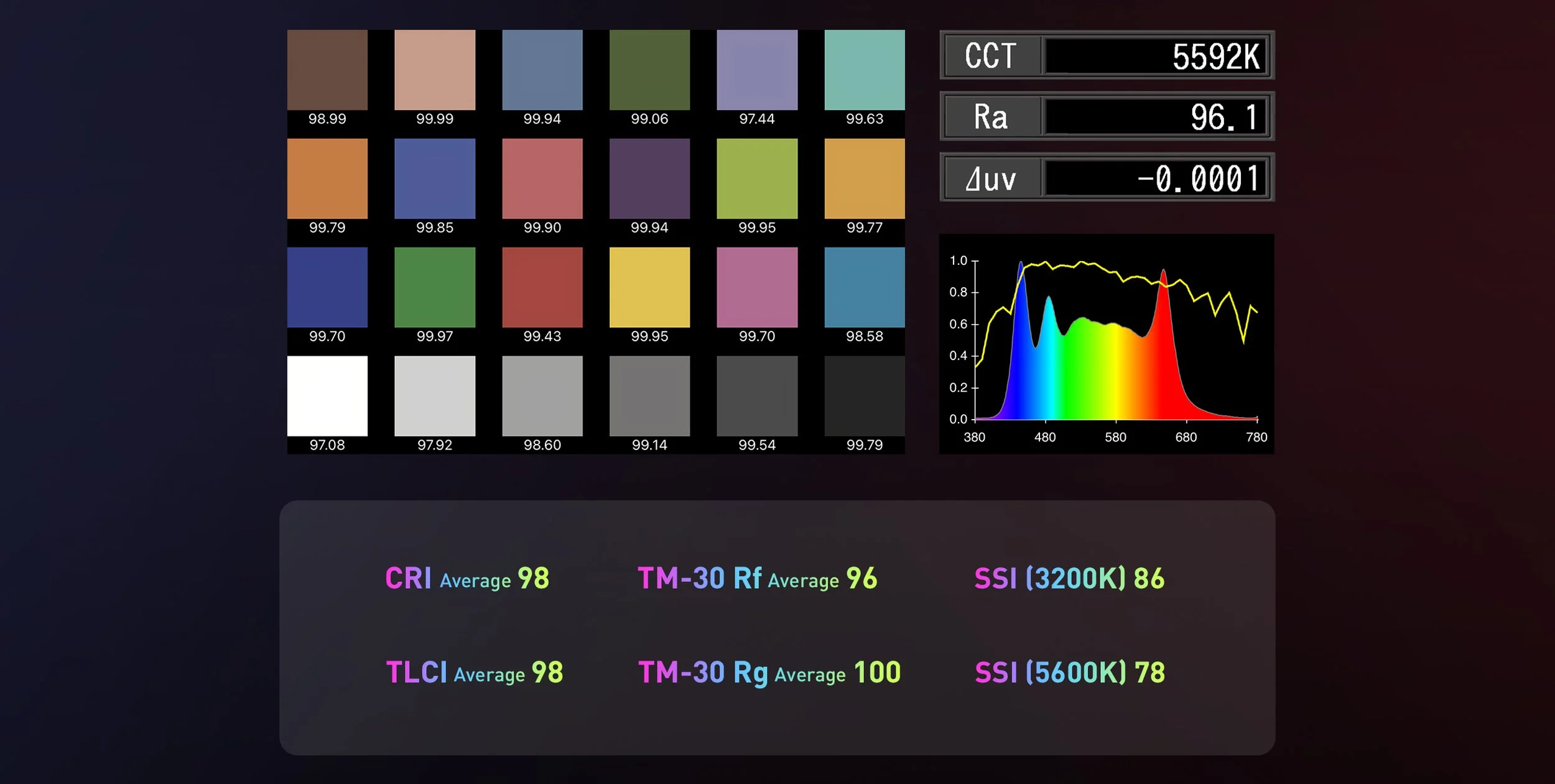Select the blue-gray swatch with 99.94 score
Image resolution: width=1555 pixels, height=784 pixels.
click(x=542, y=68)
